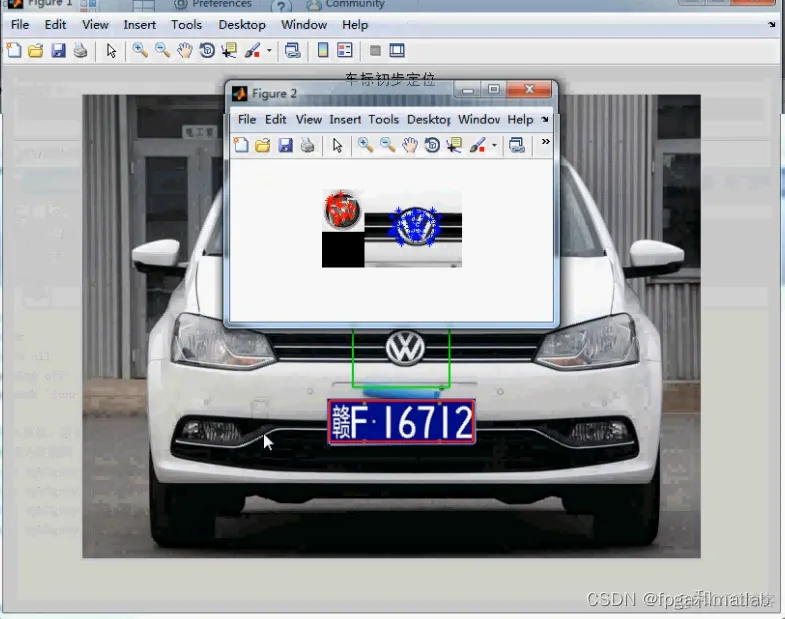The width and height of the screenshot is (785, 619).
Task: Select Brush tool in Figure 2 toolbar
Action: point(478,145)
